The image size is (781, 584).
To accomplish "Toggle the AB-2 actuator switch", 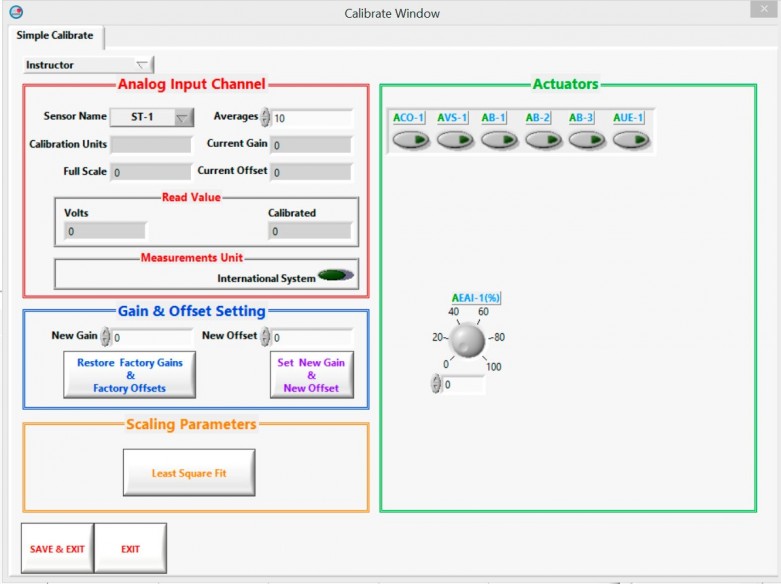I will click(543, 140).
